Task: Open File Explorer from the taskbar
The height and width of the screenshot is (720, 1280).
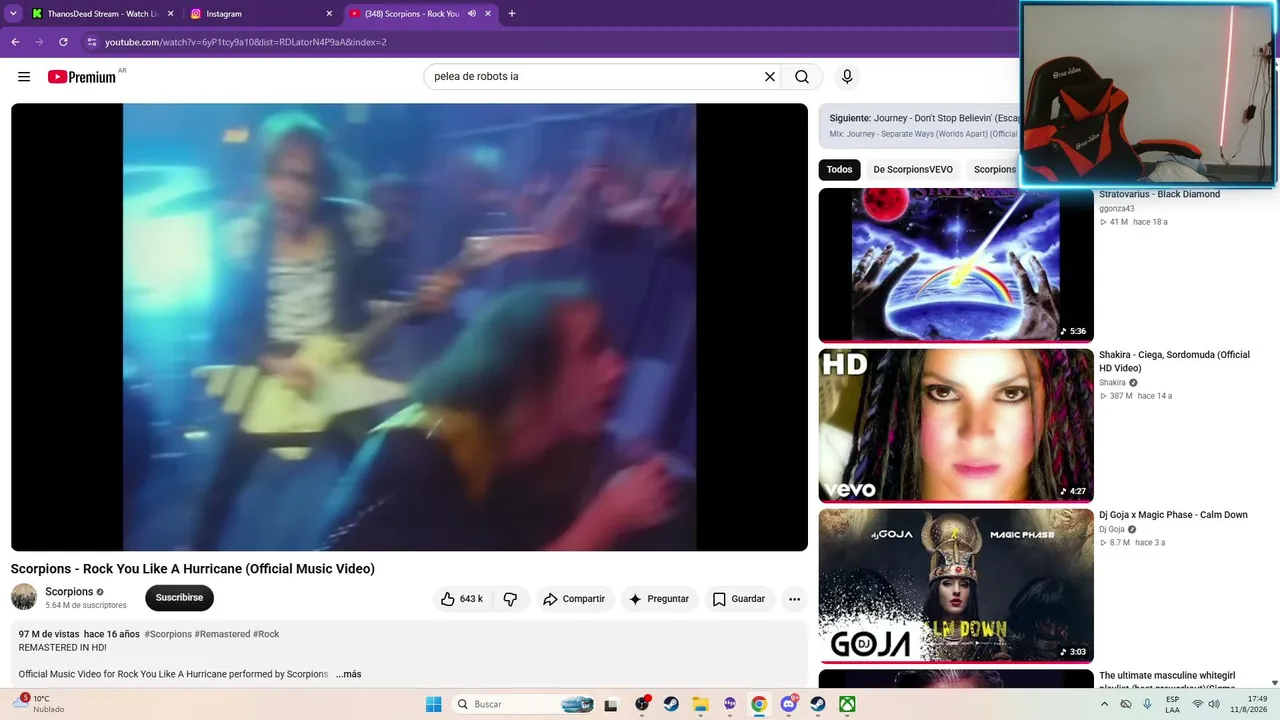Action: (700, 704)
